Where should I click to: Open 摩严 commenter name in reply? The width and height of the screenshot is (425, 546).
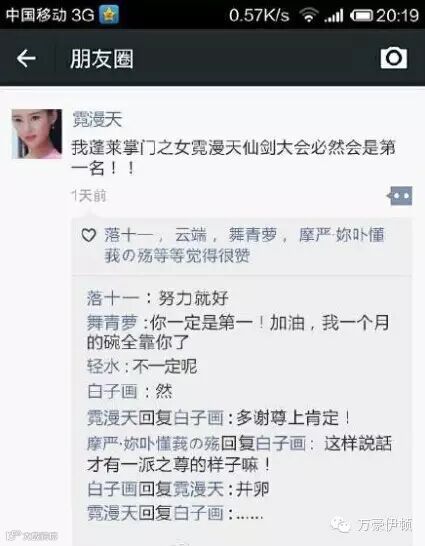tap(153, 443)
